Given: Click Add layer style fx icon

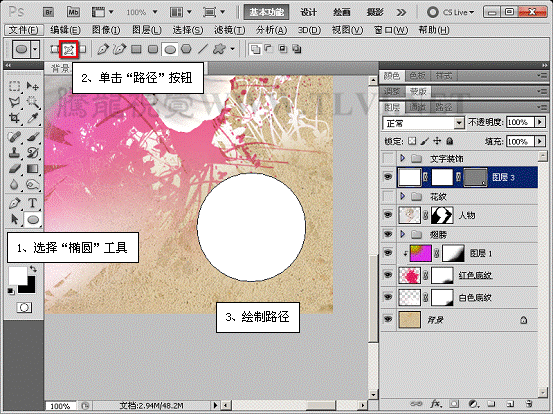Looking at the screenshot, I should tap(436, 403).
